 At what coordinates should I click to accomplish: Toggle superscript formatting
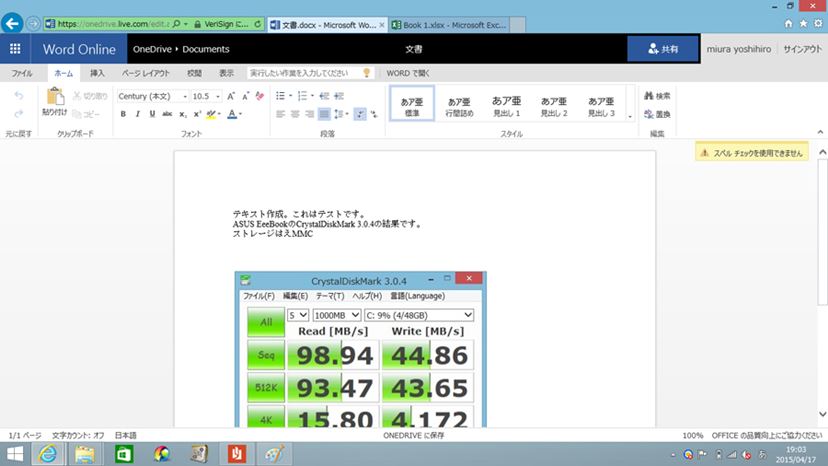pyautogui.click(x=197, y=114)
